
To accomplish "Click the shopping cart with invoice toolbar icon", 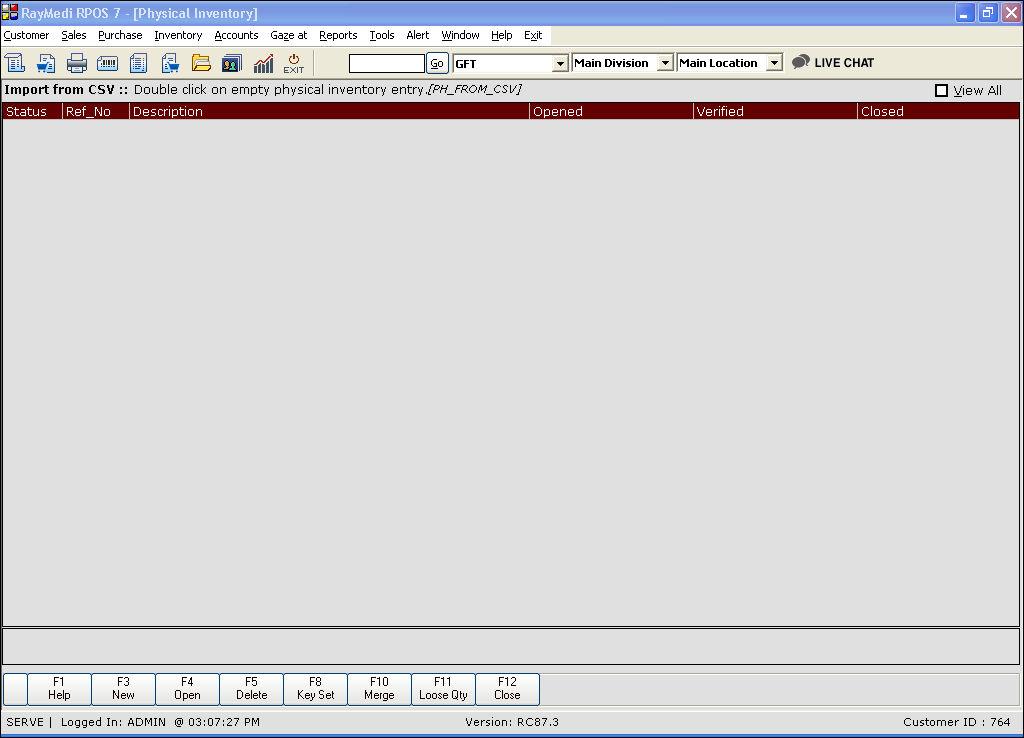I will coord(46,63).
